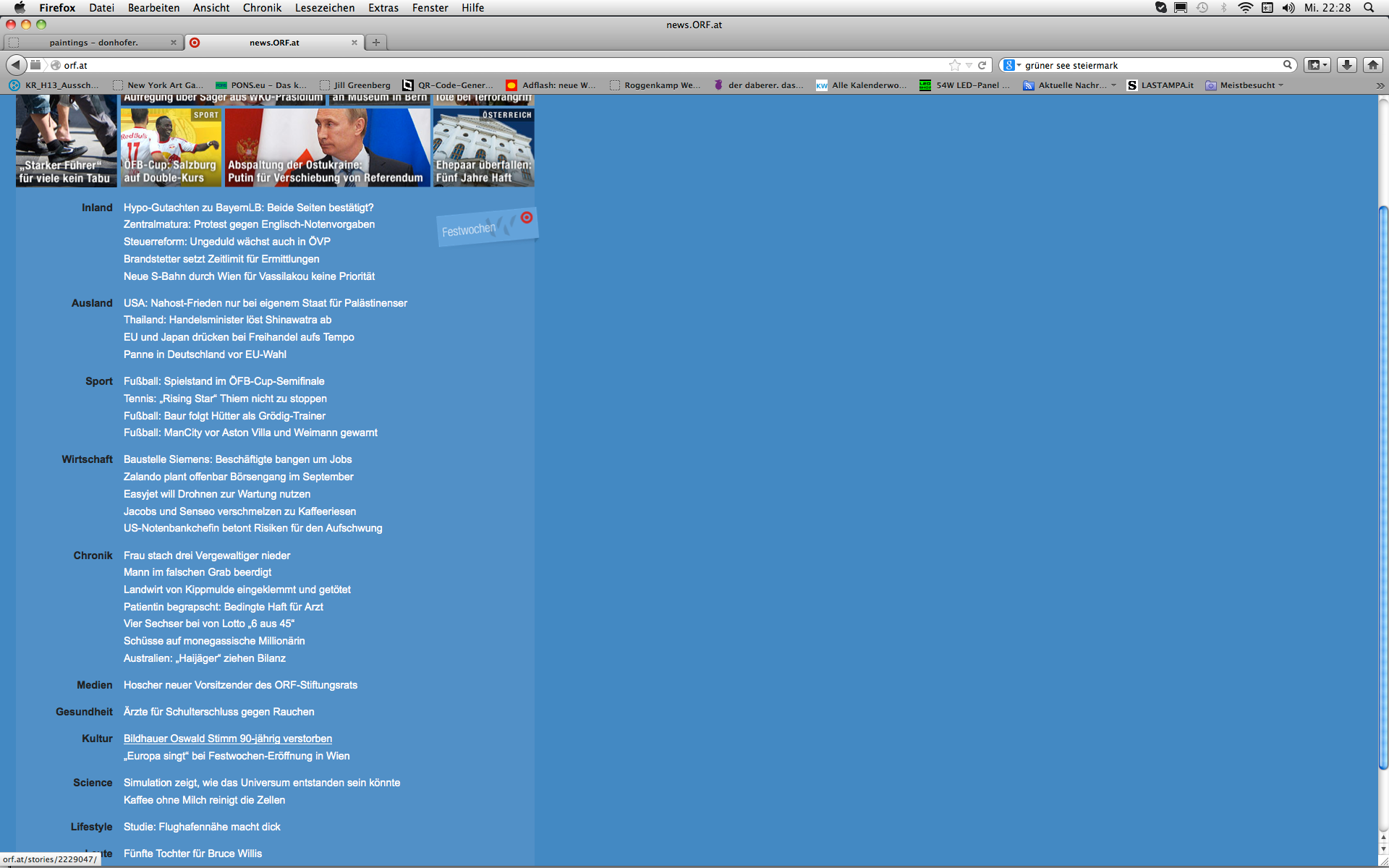Open the Chronik menu
This screenshot has height=868, width=1389.
(x=262, y=7)
